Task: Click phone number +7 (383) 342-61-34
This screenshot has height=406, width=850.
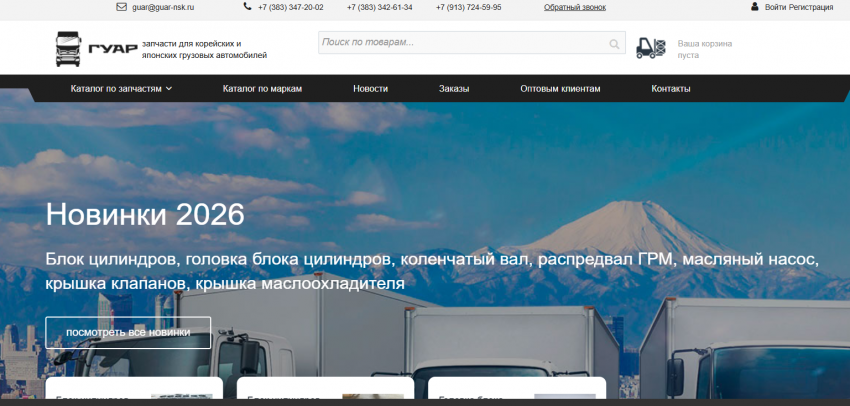Action: coord(379,7)
